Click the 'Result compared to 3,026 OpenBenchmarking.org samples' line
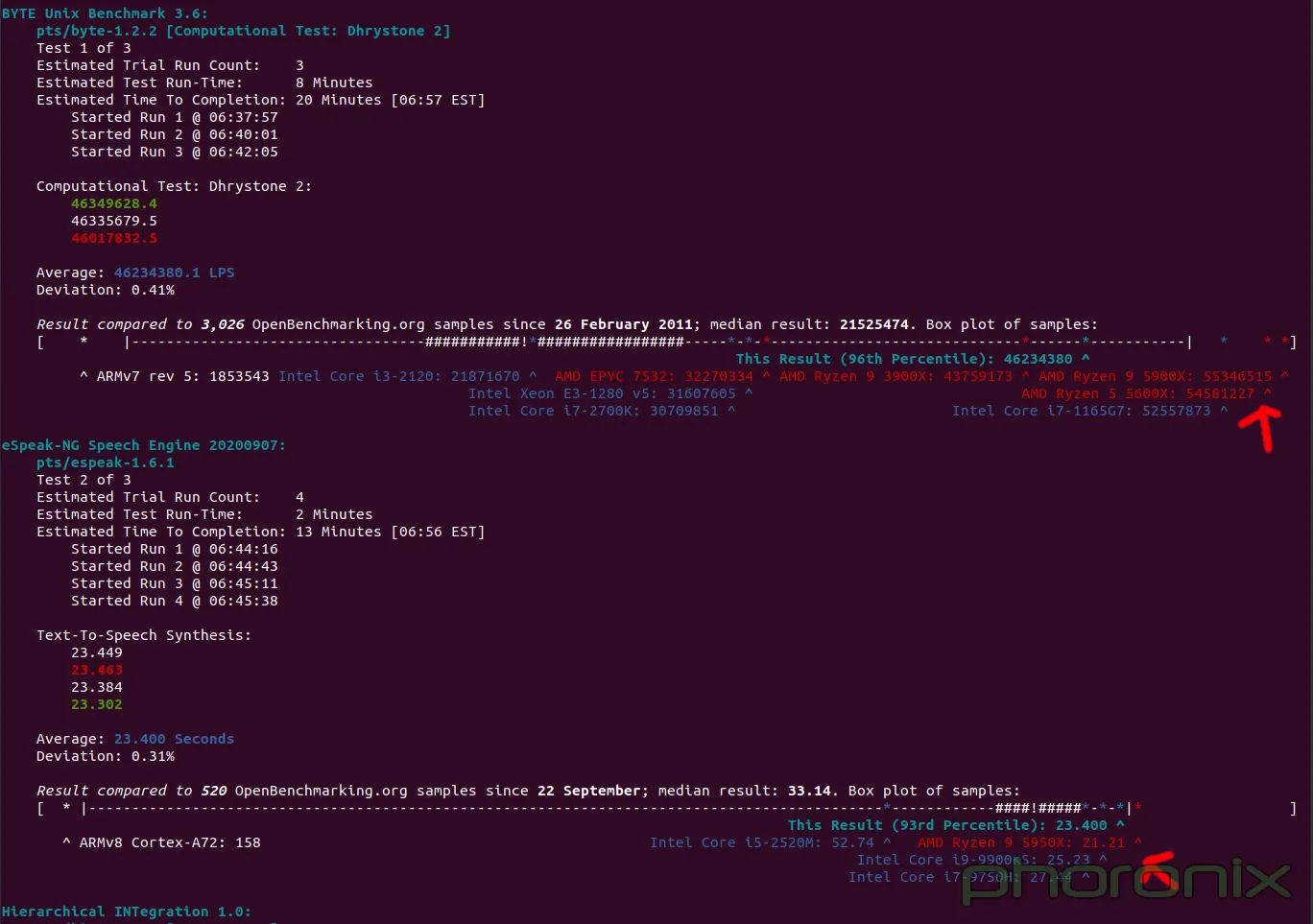Viewport: 1313px width, 924px height. 567,324
